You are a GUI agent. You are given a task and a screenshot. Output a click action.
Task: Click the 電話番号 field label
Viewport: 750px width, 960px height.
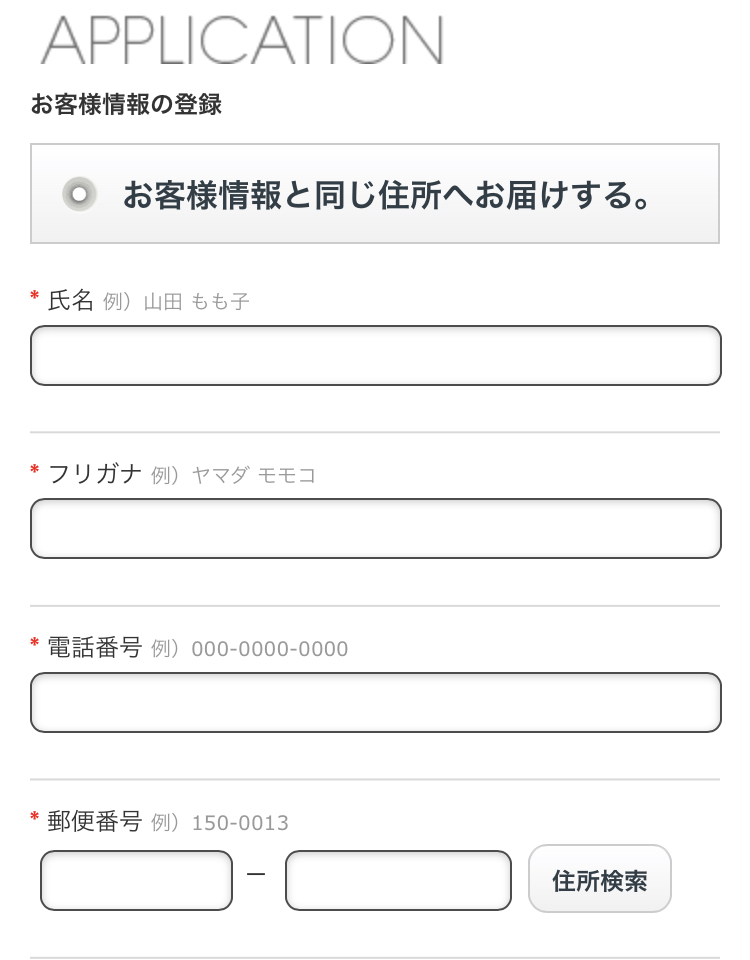pyautogui.click(x=95, y=648)
